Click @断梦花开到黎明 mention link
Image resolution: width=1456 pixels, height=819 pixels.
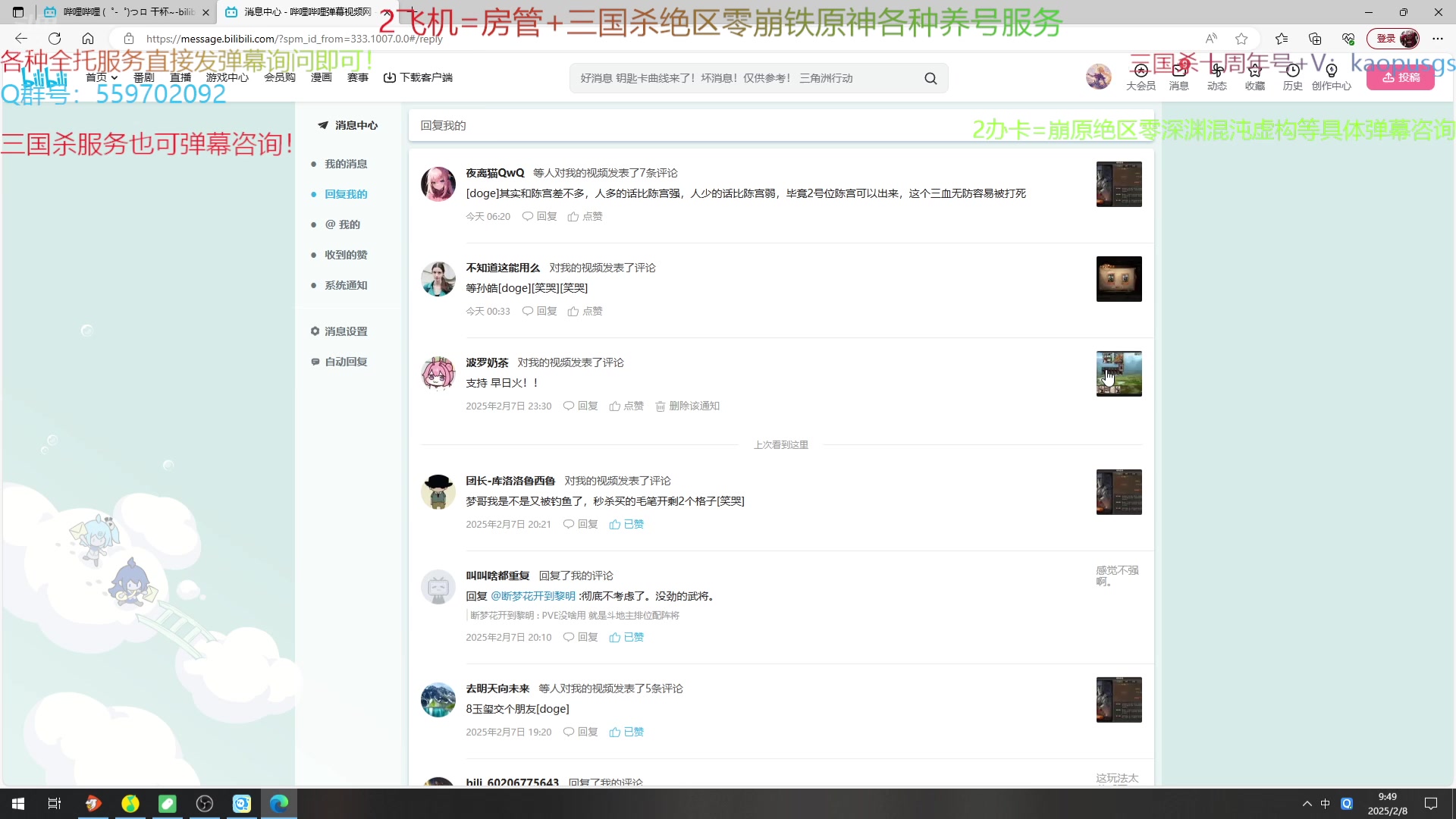point(533,596)
